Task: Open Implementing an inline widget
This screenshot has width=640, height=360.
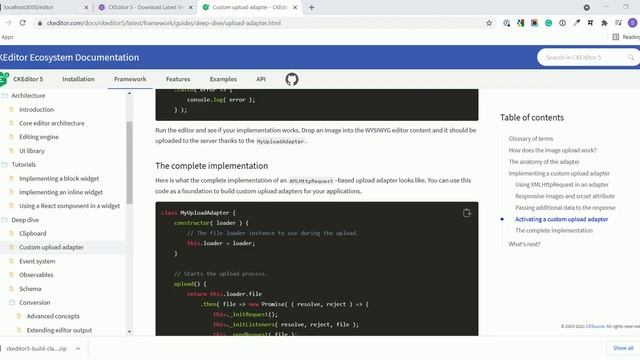Action: (61, 192)
